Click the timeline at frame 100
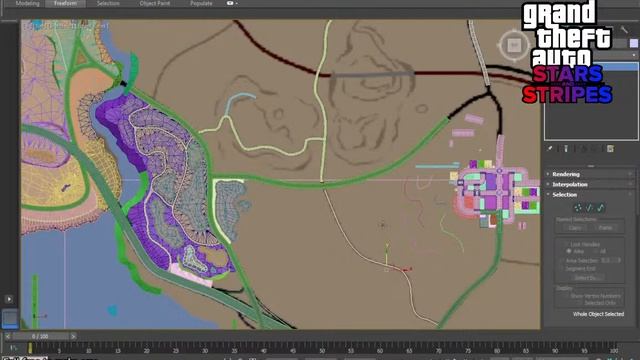Screen dimensions: 640x360 [613, 349]
